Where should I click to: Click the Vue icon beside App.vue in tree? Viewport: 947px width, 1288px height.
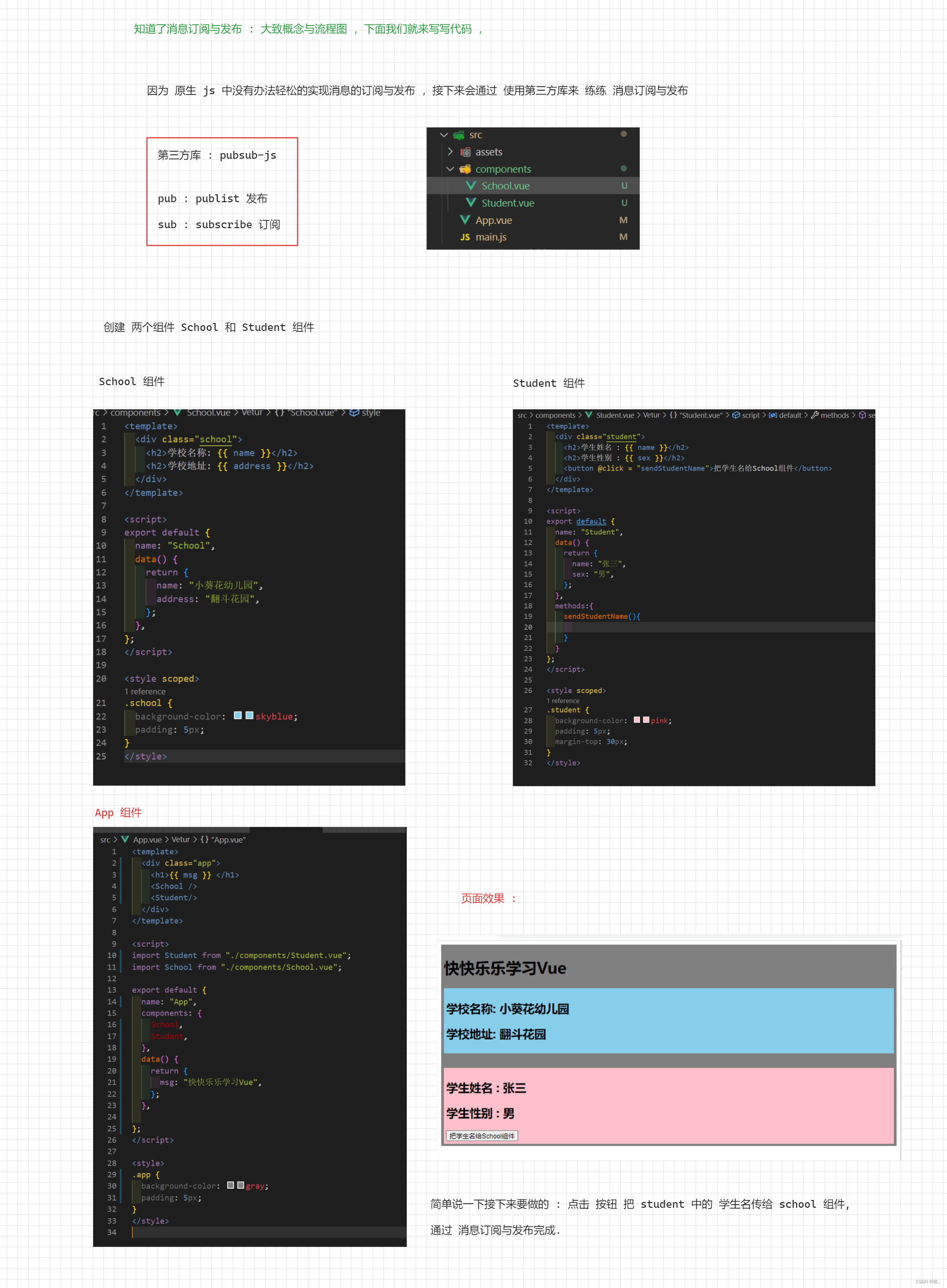point(465,220)
